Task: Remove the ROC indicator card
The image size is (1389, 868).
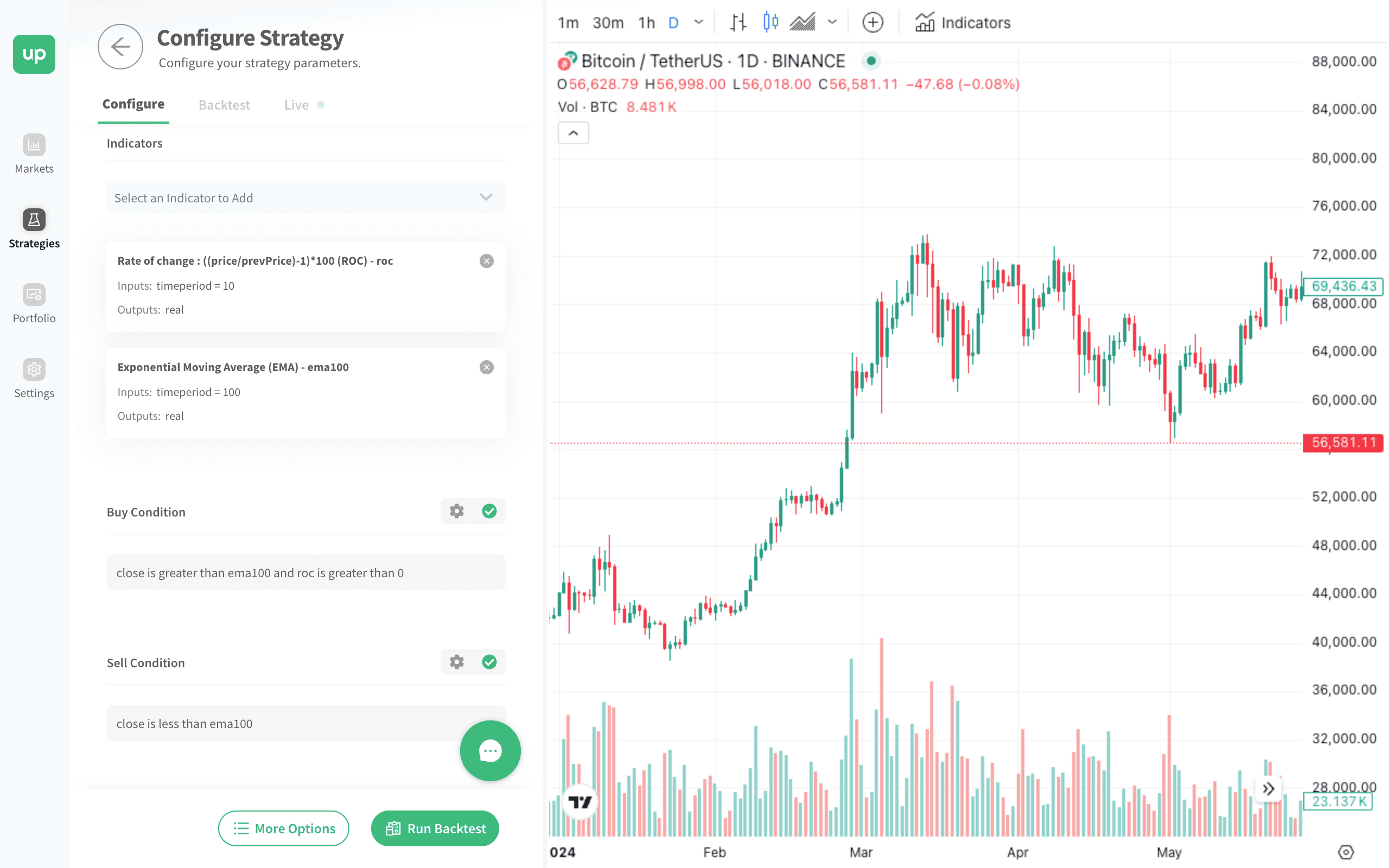Action: pyautogui.click(x=486, y=260)
